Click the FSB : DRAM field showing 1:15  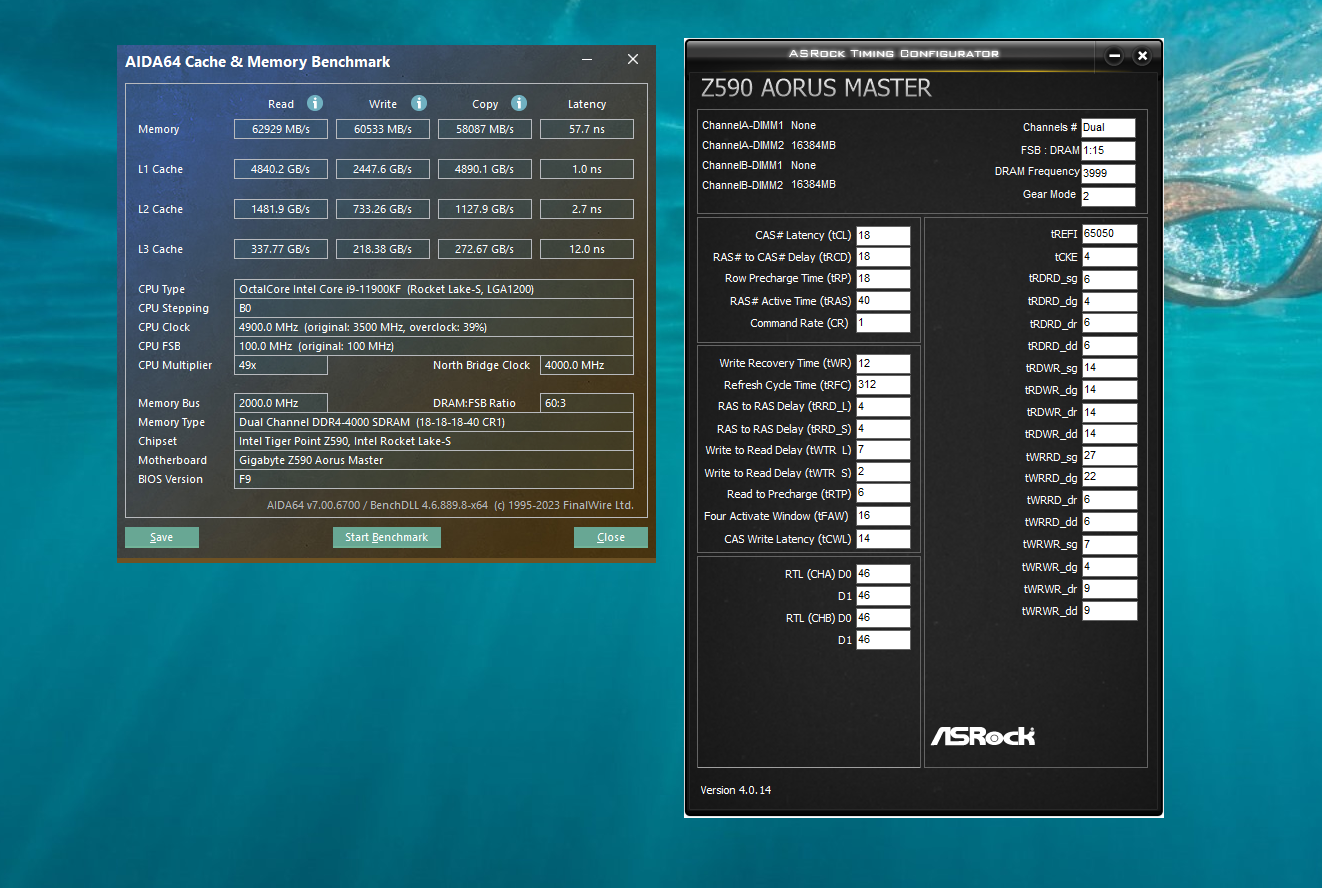coord(1108,151)
